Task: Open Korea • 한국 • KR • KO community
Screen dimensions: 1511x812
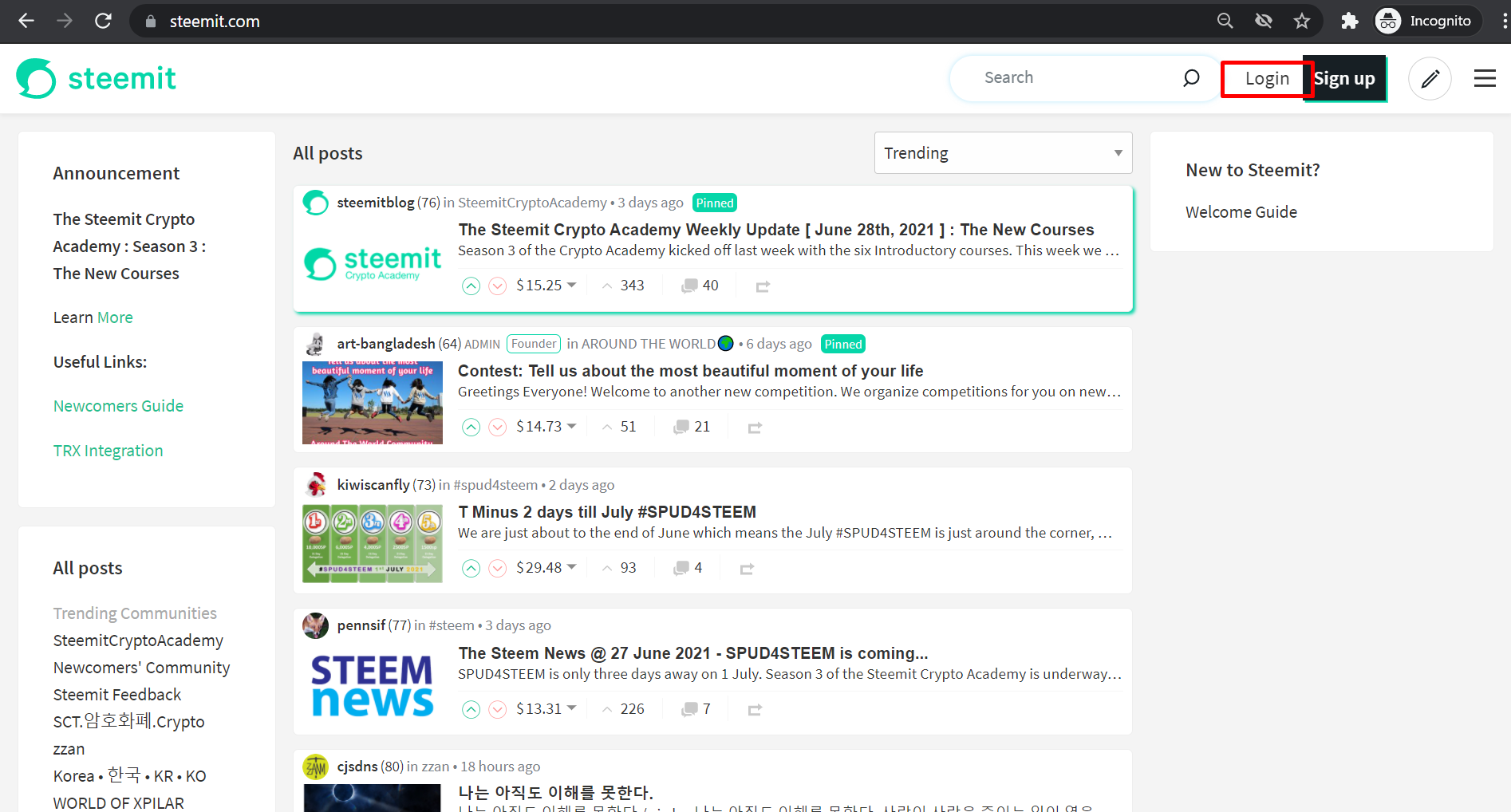Action: coord(129,776)
